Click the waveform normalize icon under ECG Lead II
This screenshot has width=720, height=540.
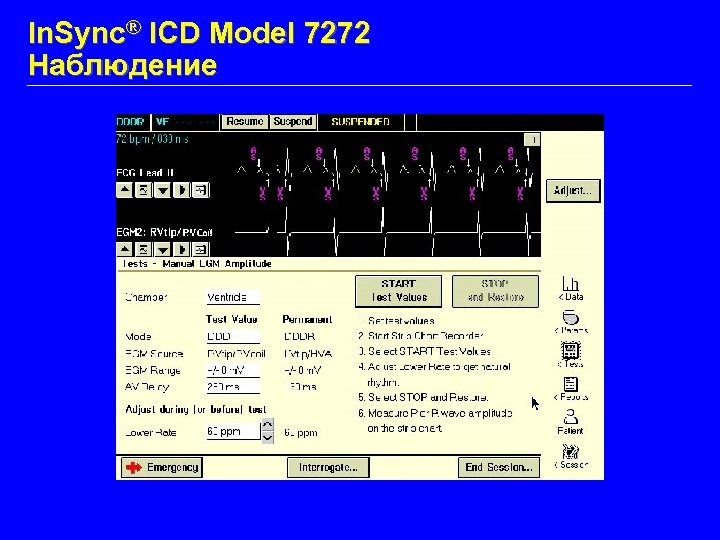pyautogui.click(x=143, y=190)
